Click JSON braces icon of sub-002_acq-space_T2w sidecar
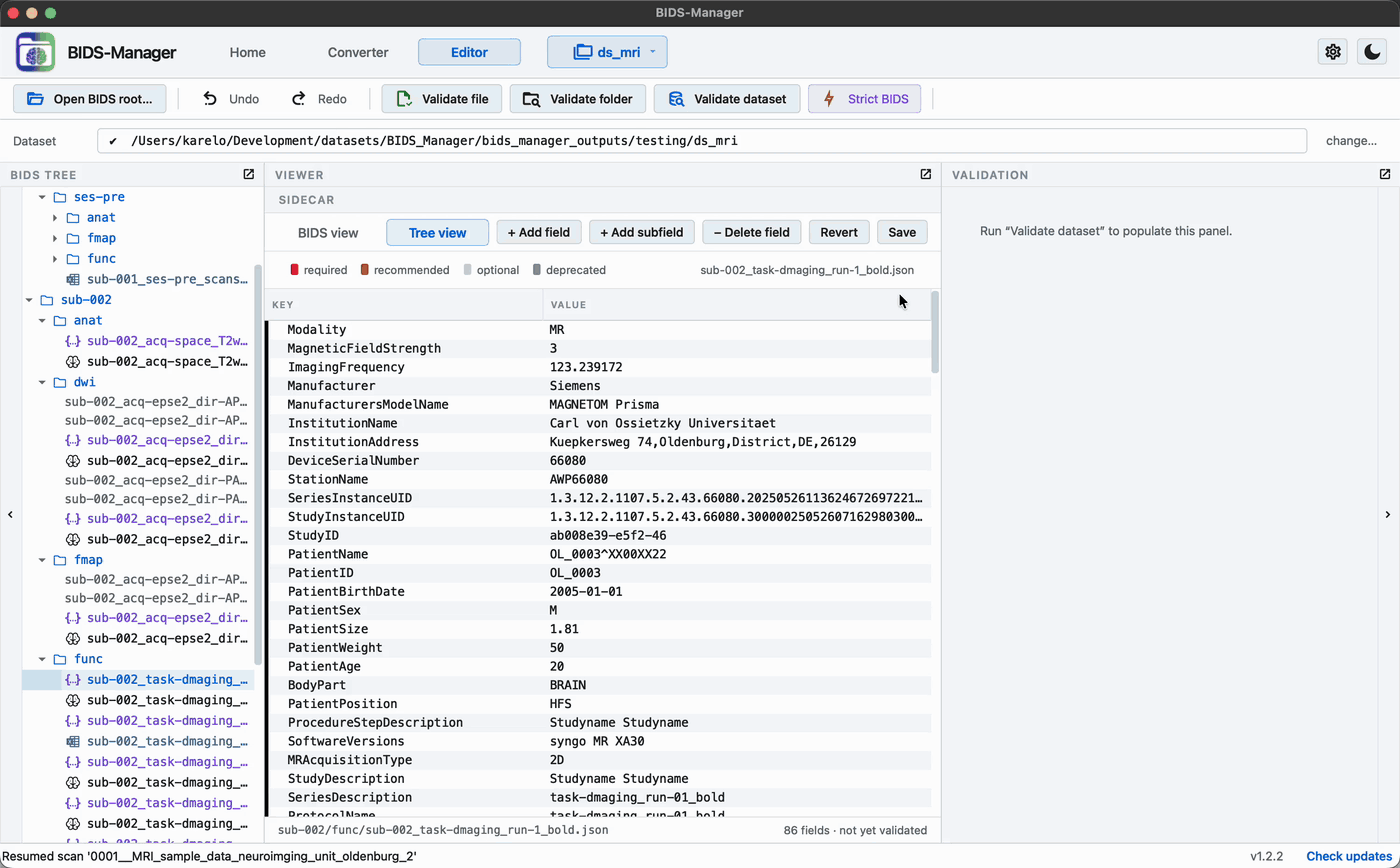 (73, 341)
